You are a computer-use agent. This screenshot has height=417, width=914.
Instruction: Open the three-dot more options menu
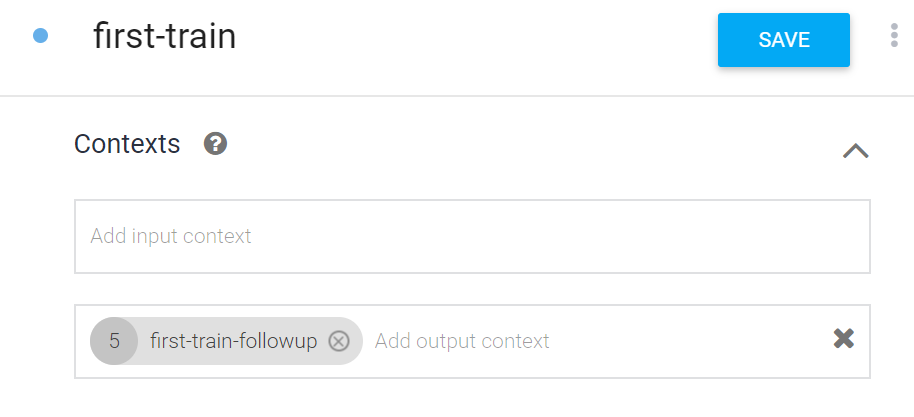click(x=894, y=36)
